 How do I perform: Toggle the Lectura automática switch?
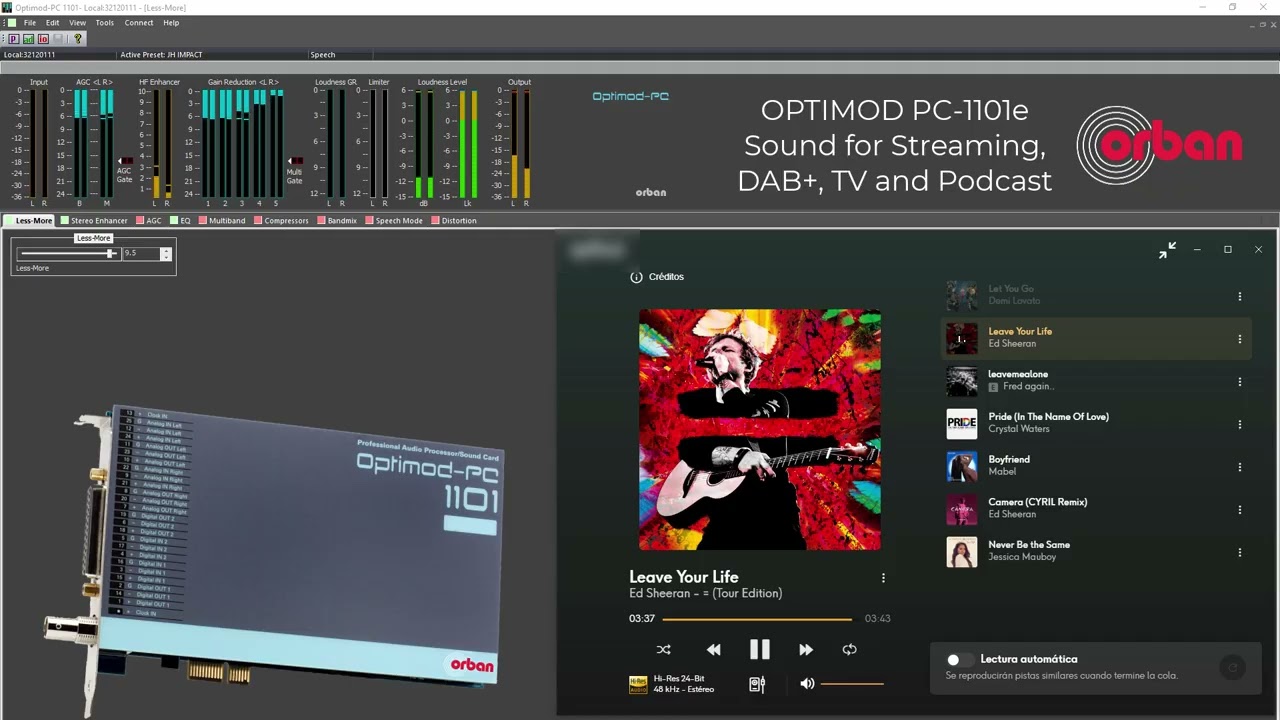coord(959,660)
